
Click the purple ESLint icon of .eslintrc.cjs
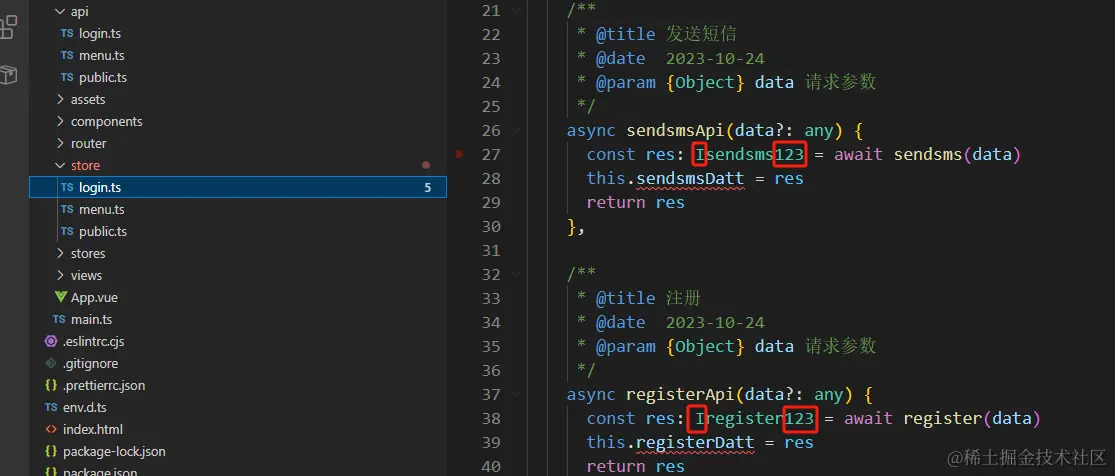pyautogui.click(x=50, y=342)
